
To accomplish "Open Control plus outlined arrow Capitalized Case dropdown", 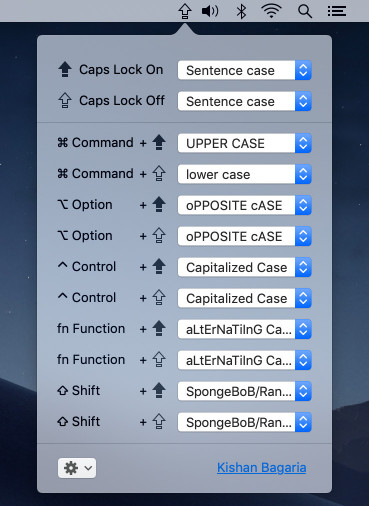I will point(244,298).
